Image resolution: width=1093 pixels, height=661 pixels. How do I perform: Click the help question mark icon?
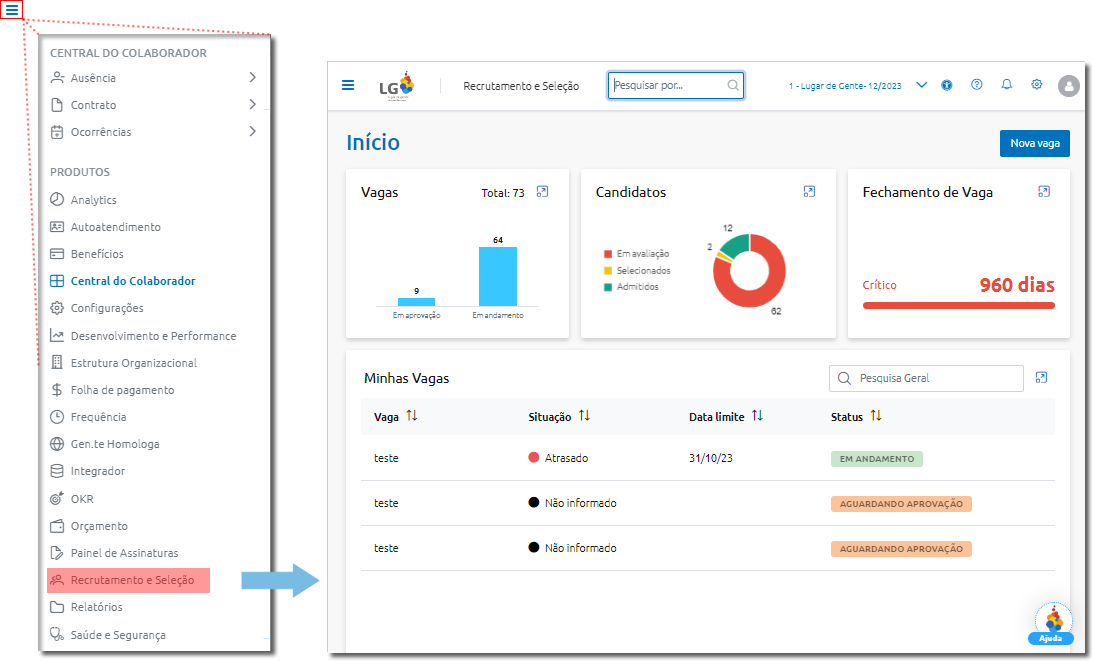click(977, 85)
